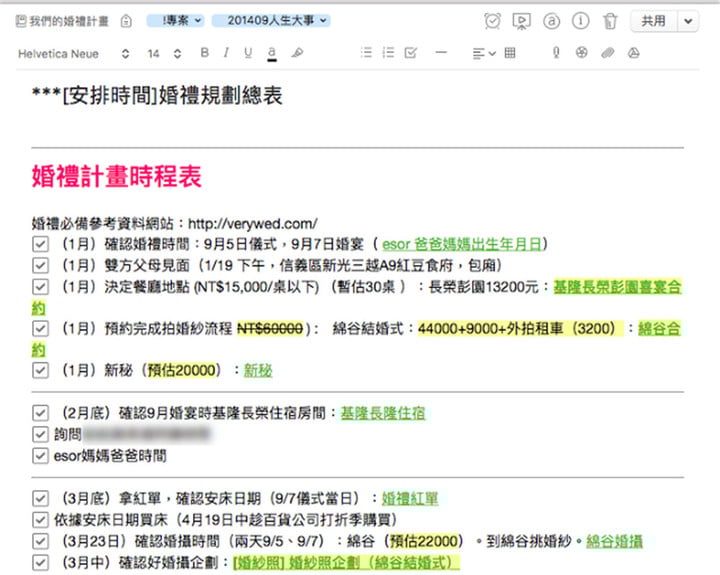This screenshot has height=575, width=720.
Task: Uncheck the 確認9月婚宴時基隆長榮住宿房間 checkbox
Action: (40, 413)
